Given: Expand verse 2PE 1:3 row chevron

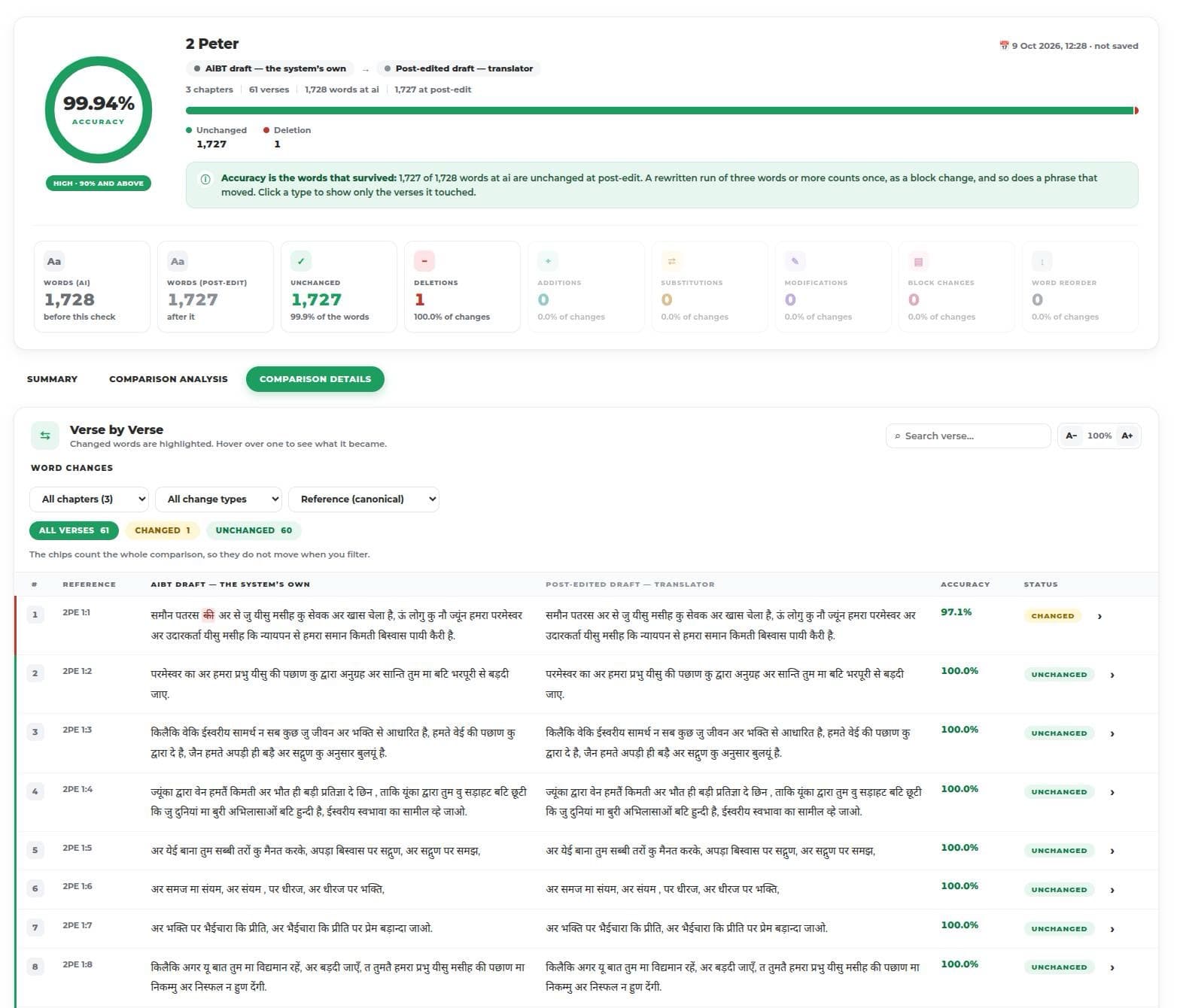Looking at the screenshot, I should 1112,733.
